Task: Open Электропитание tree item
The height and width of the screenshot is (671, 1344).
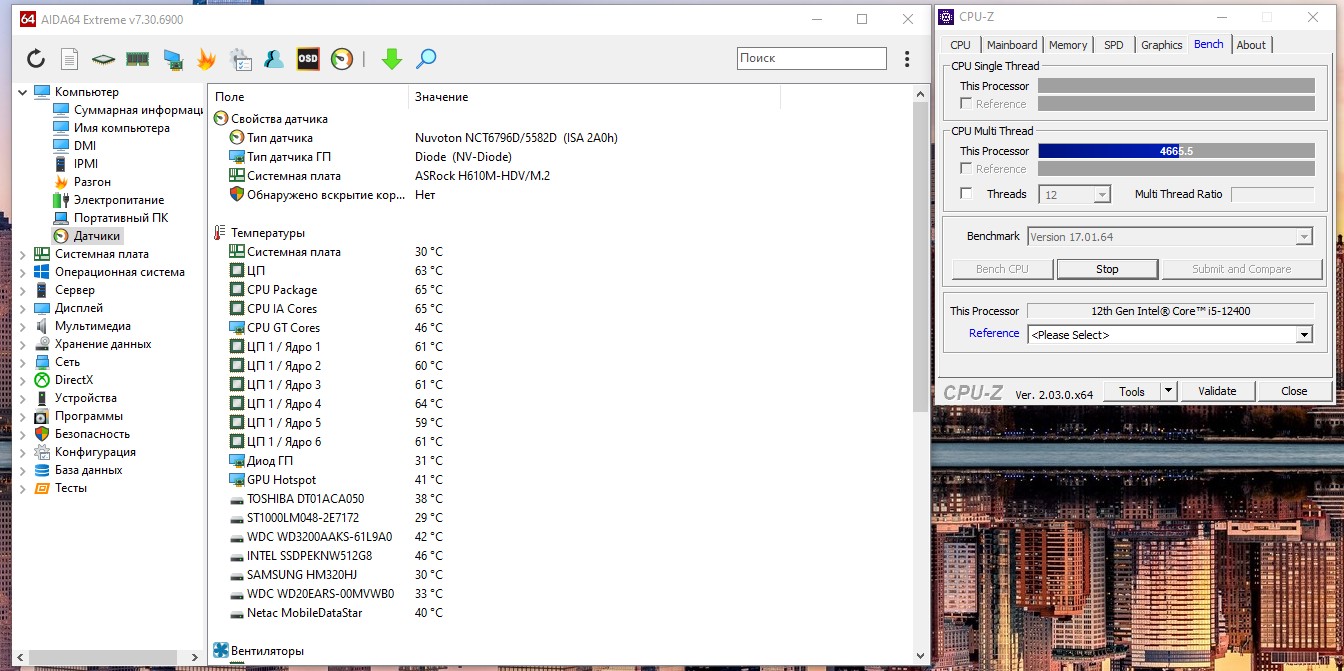Action: pos(119,200)
